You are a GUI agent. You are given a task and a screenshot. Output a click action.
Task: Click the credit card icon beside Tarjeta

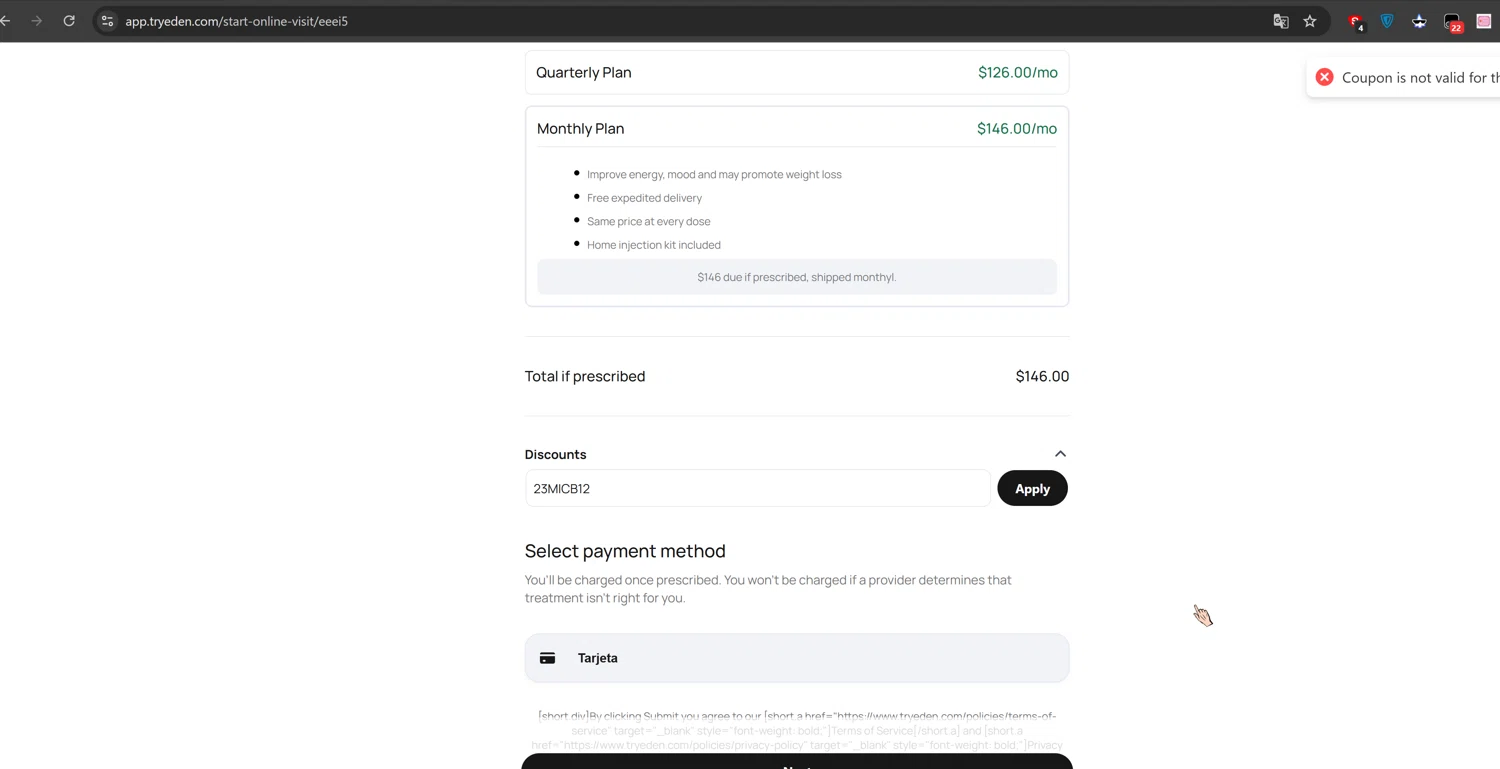[x=547, y=658]
